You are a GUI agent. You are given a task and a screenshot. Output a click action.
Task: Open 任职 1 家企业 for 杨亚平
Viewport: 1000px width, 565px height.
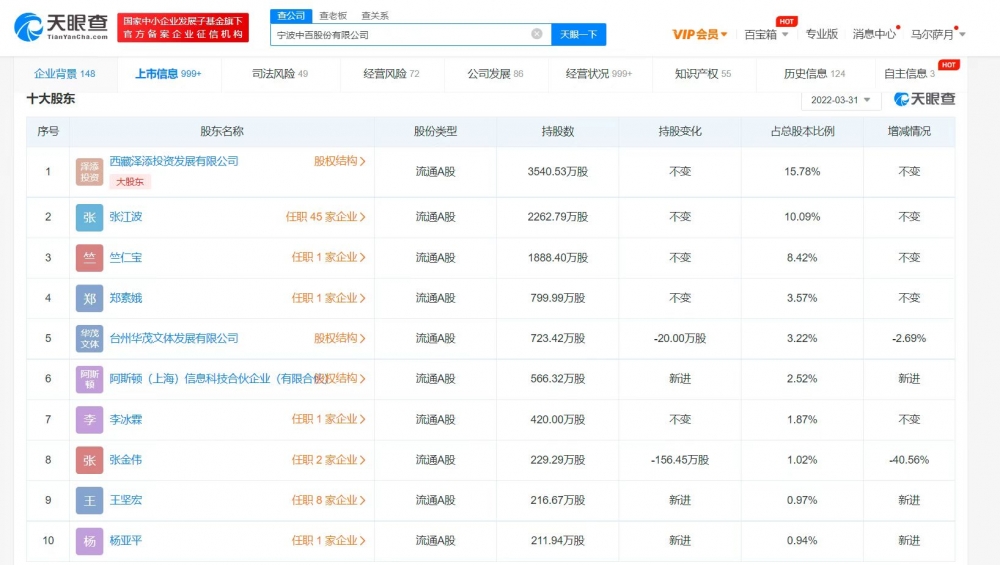click(x=328, y=541)
